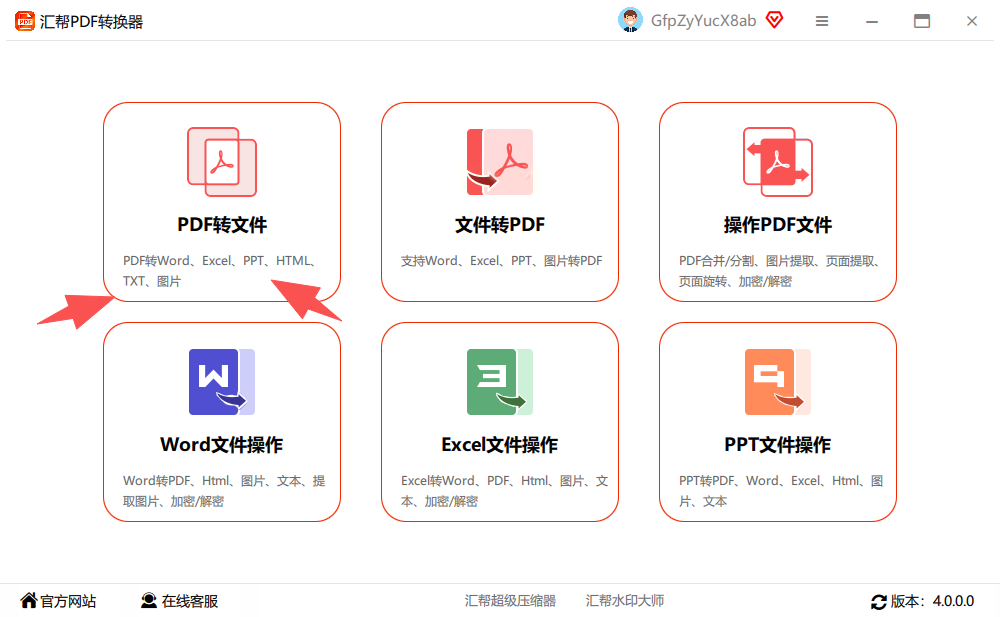Click the user avatar picture
Viewport: 1000px width, 617px height.
(x=630, y=20)
